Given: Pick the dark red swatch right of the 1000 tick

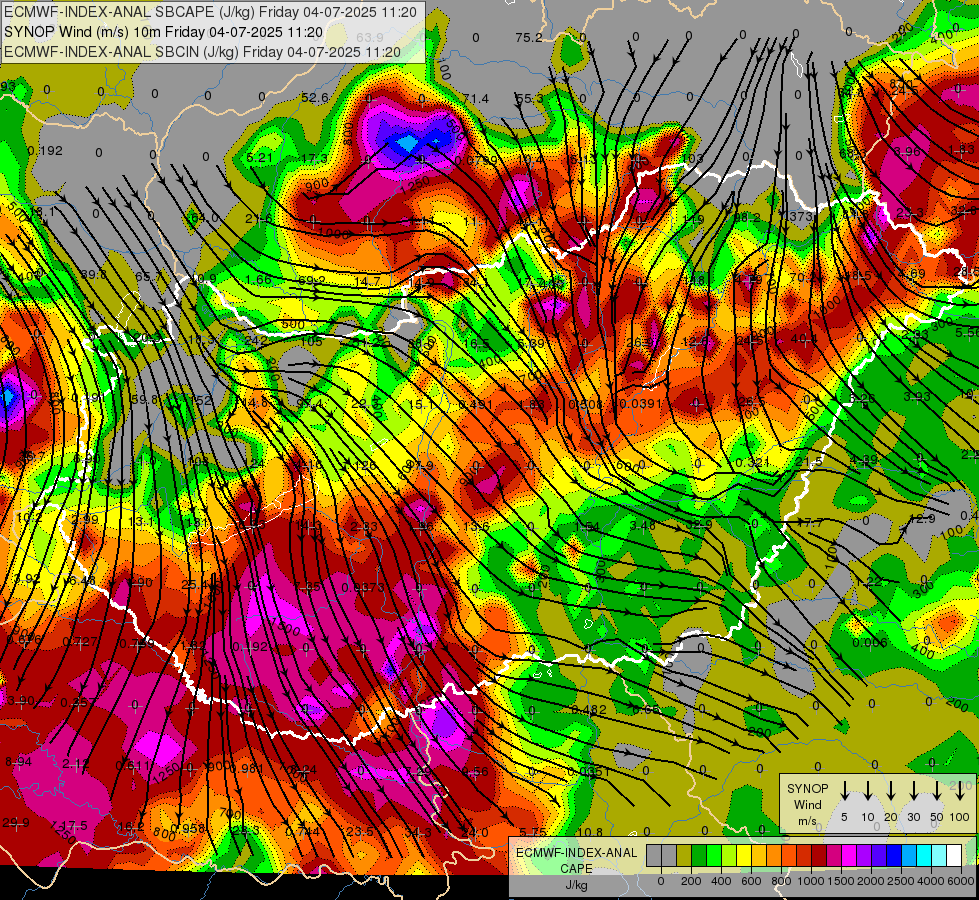Looking at the screenshot, I should point(819,856).
